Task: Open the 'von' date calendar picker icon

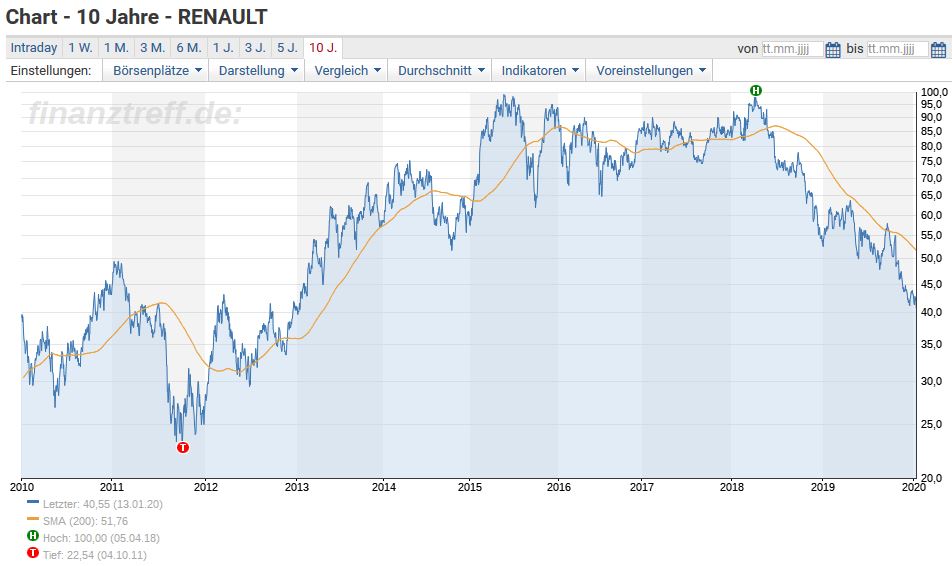Action: tap(833, 49)
